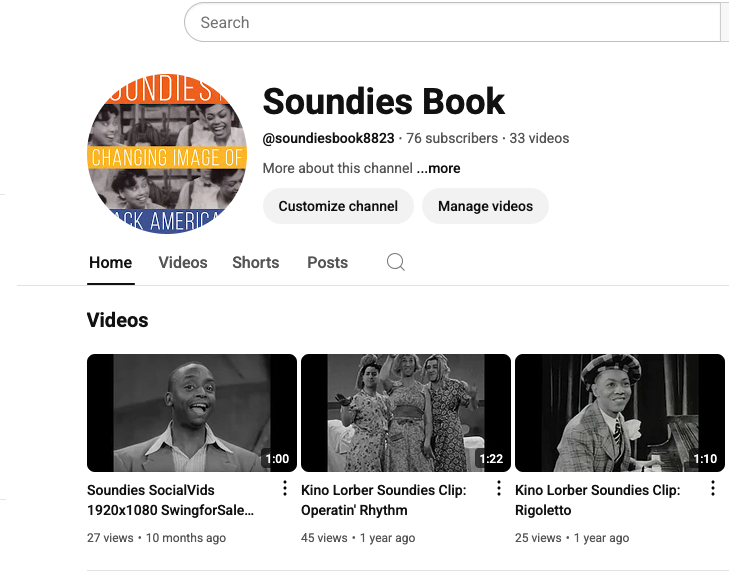This screenshot has width=729, height=574.
Task: Switch to the Videos tab
Action: coord(183,263)
